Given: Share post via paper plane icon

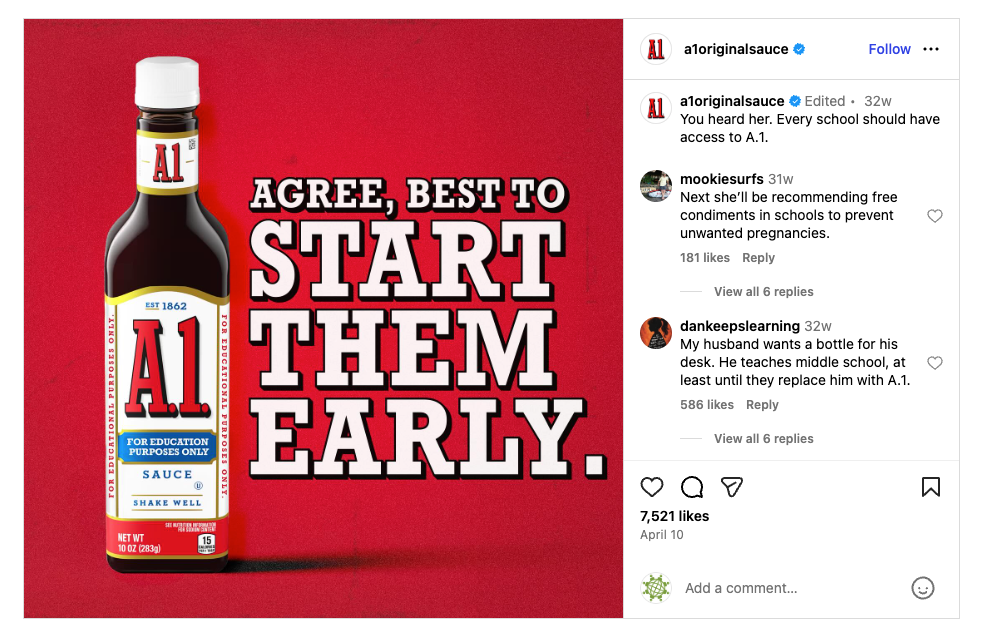Looking at the screenshot, I should (732, 487).
